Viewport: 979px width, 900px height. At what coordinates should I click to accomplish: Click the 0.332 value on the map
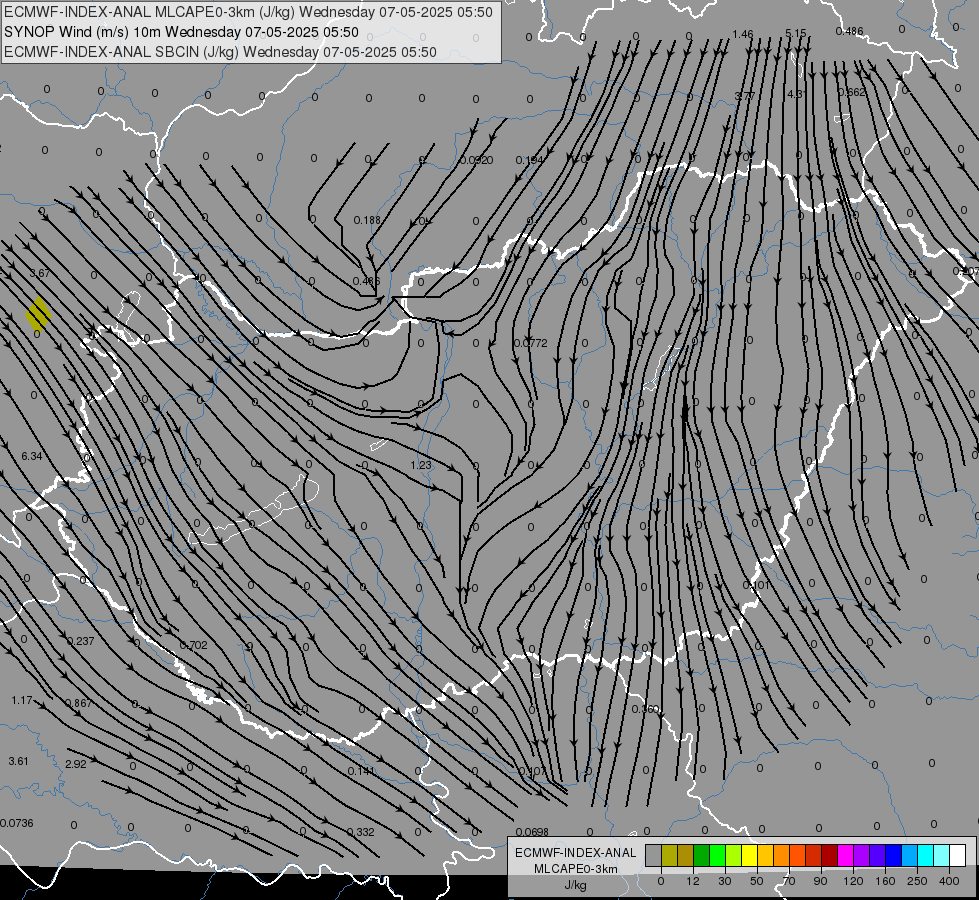tap(360, 832)
